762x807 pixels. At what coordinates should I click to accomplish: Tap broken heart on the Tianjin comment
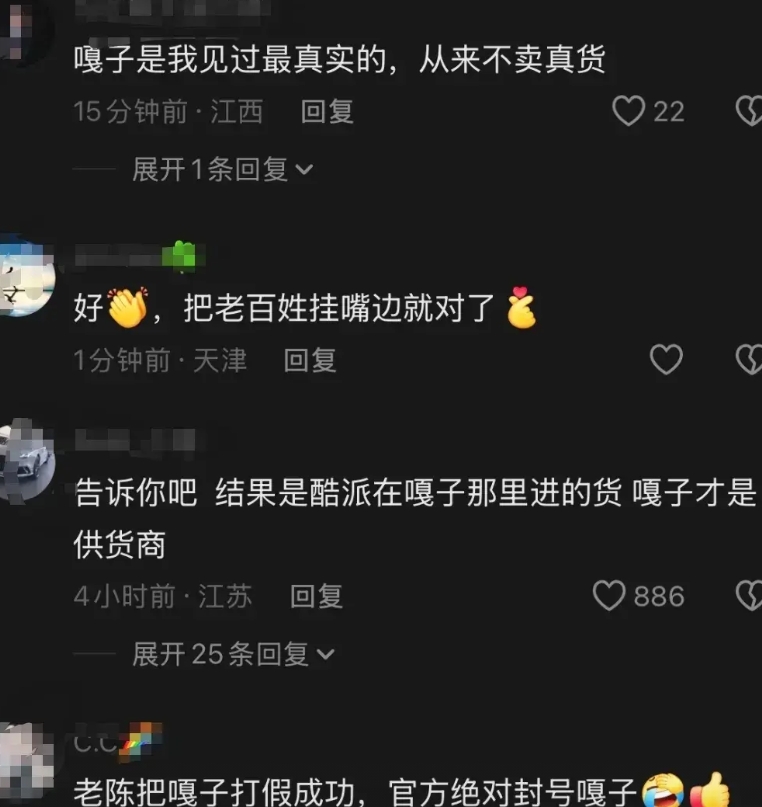[749, 359]
